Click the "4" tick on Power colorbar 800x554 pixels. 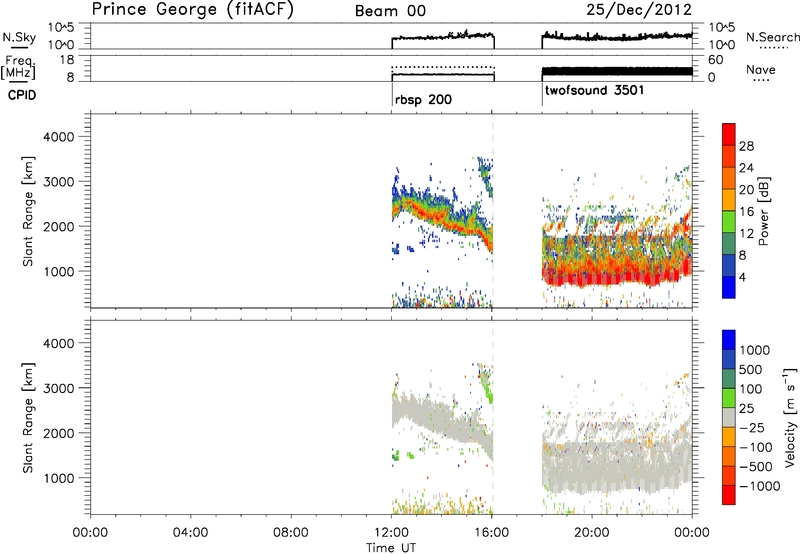(742, 277)
